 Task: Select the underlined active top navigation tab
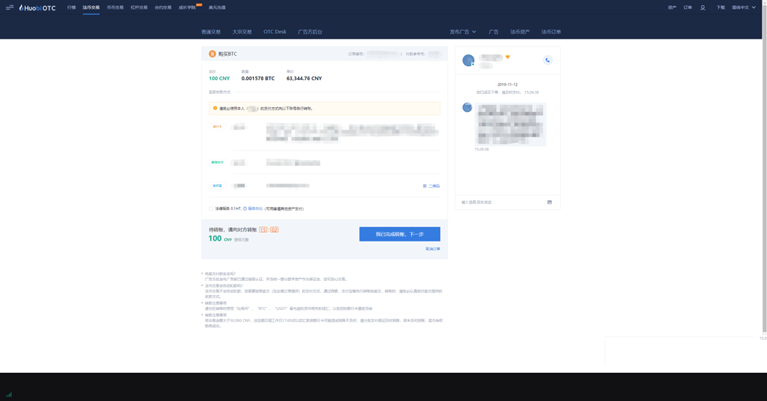(x=91, y=8)
